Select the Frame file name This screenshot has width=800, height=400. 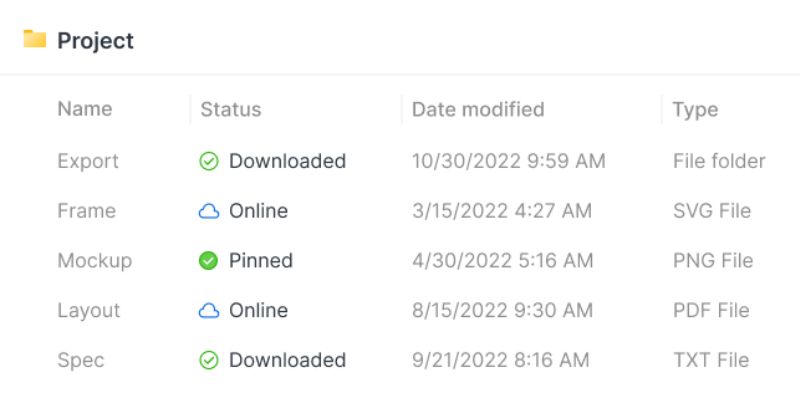[x=86, y=211]
